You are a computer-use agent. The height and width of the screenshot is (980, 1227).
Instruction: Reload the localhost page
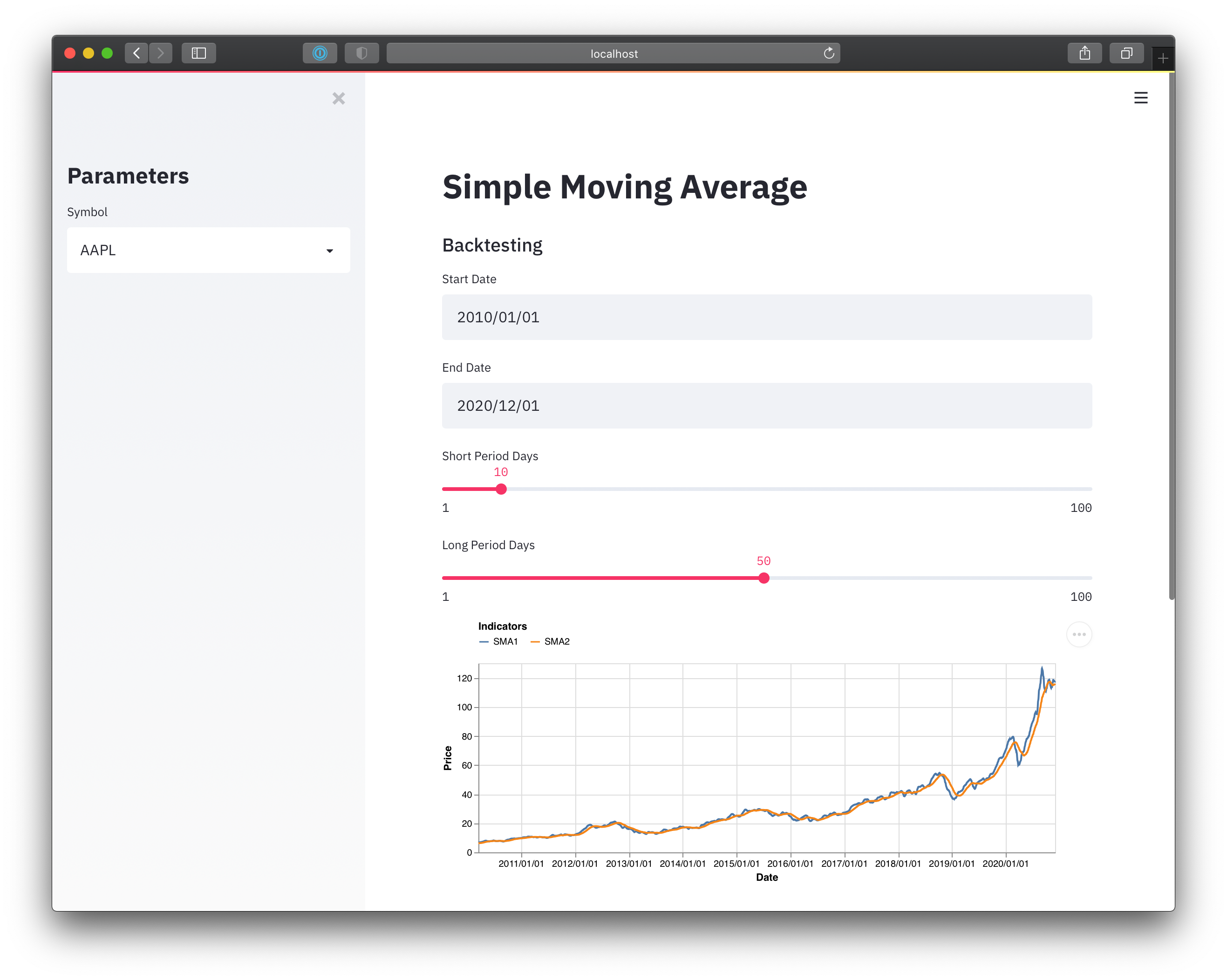coord(829,53)
